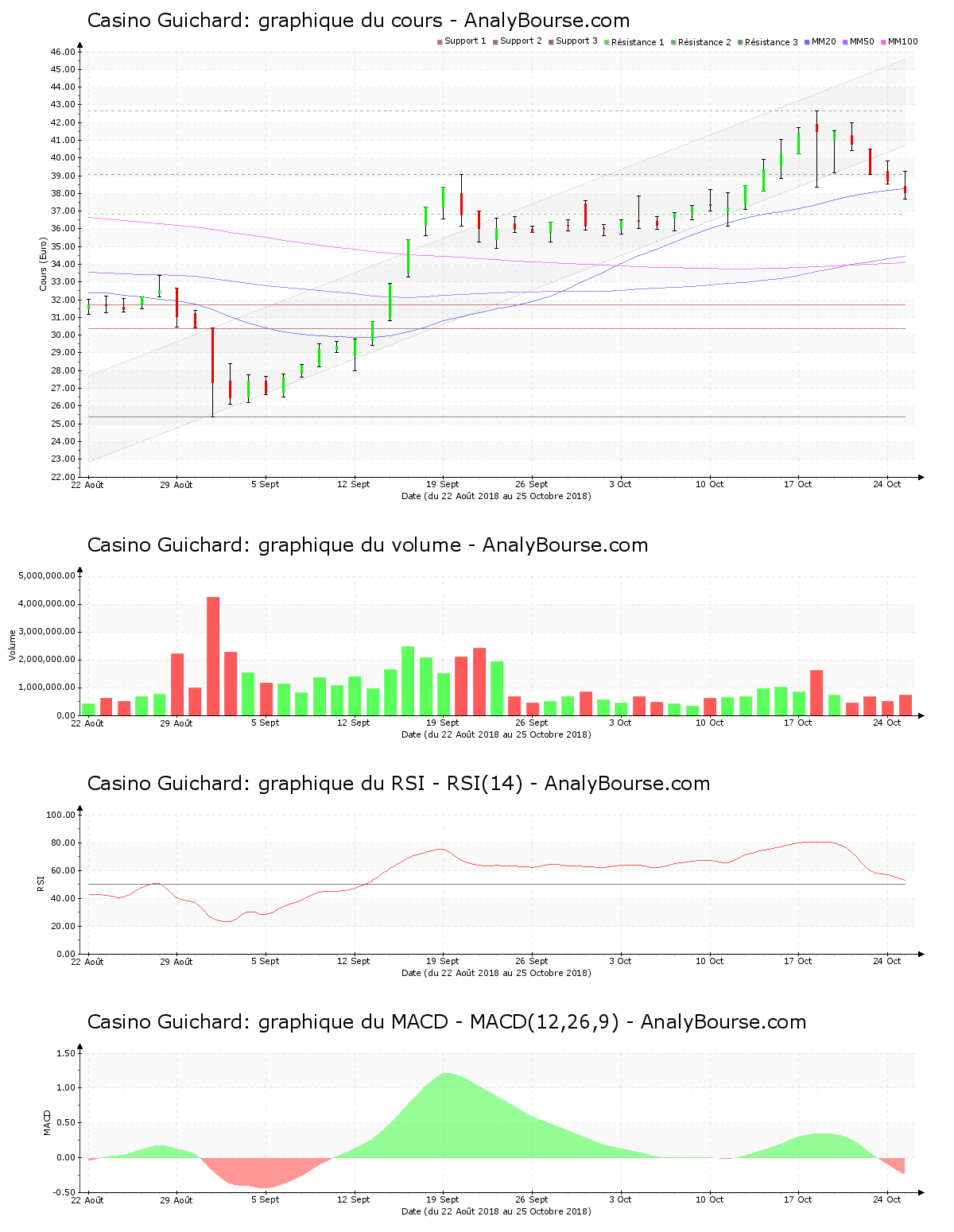This screenshot has height=1232, width=954.
Task: Click '3 Oct' on the volume chart axis
Action: 620,723
